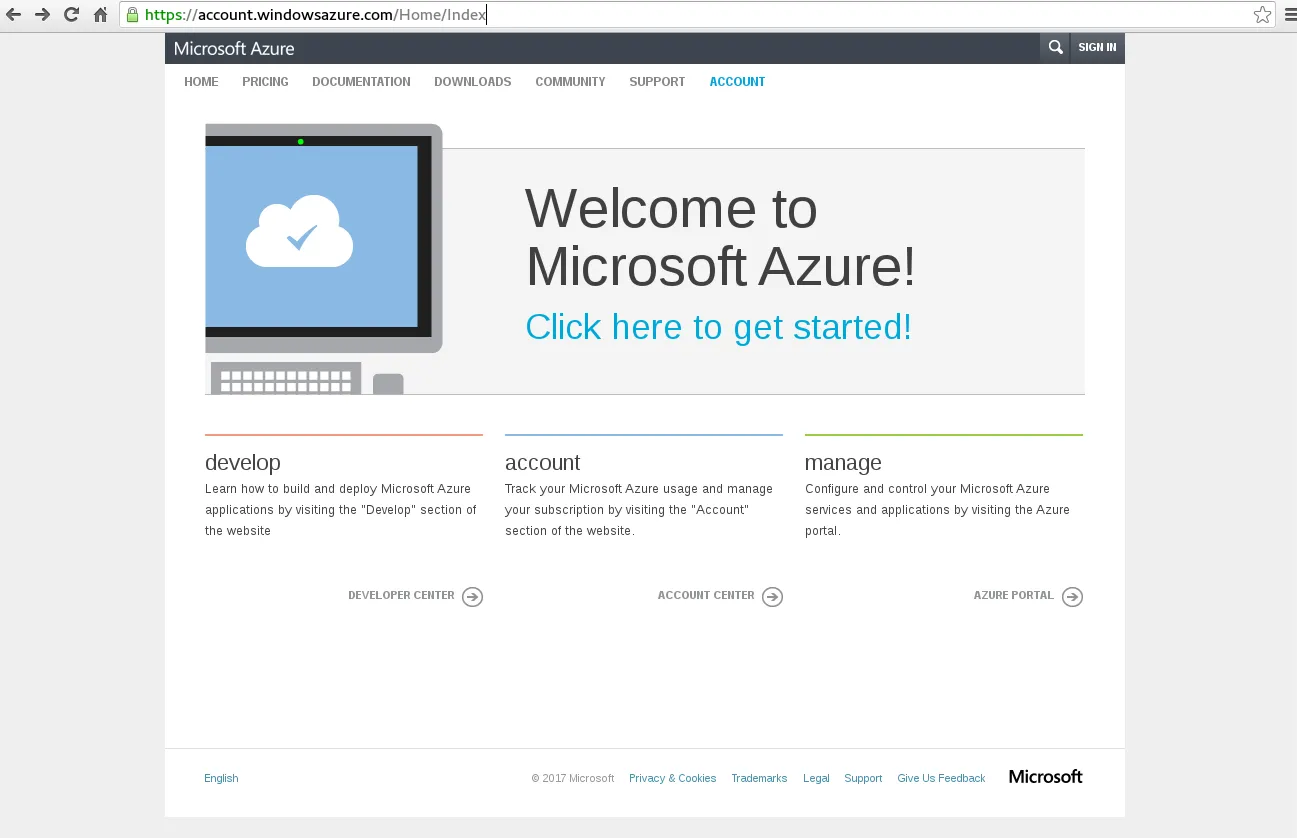Open the Legal footer link
1297x838 pixels.
coord(816,778)
